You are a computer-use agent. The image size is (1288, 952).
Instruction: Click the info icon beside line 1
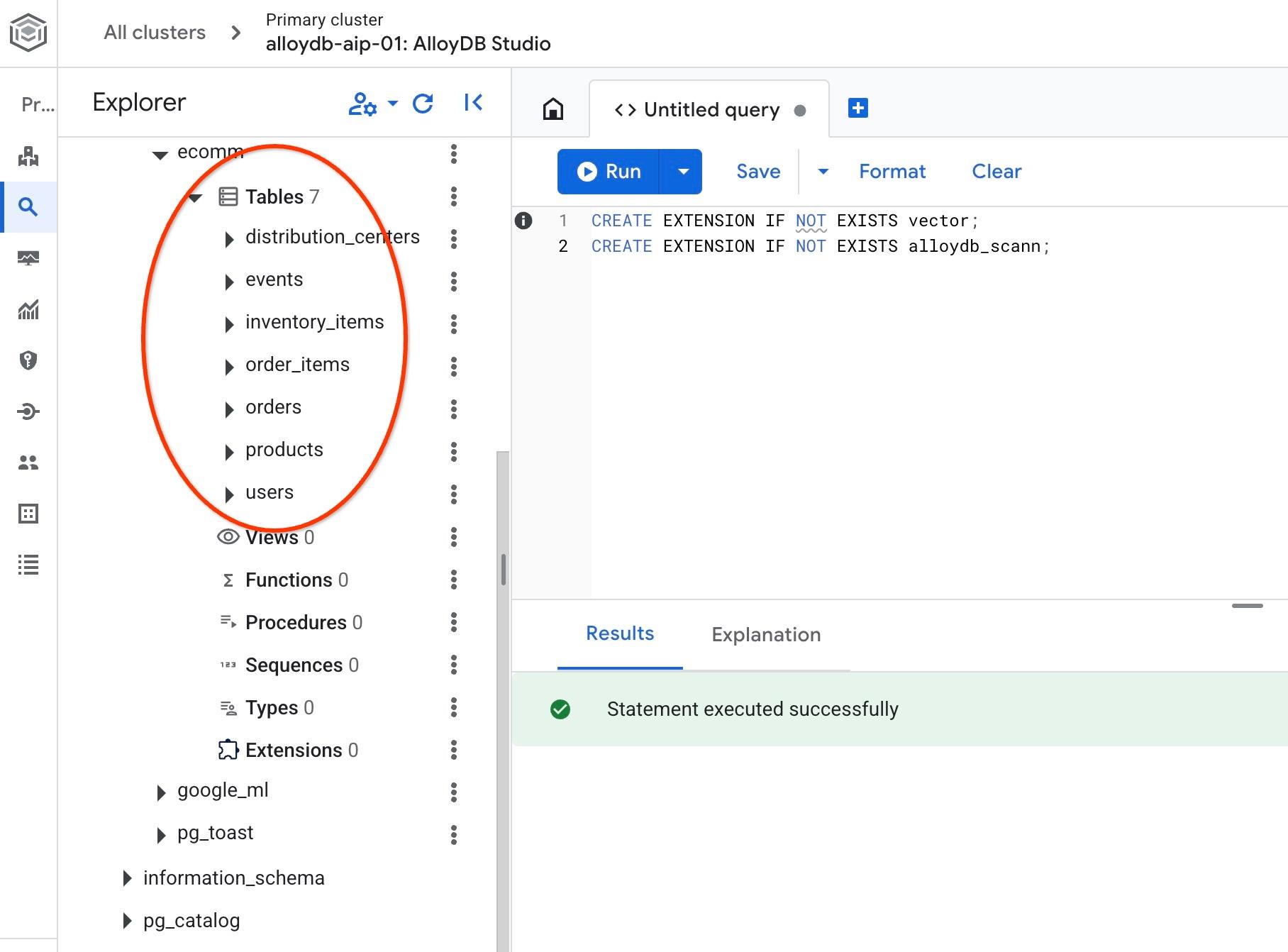click(523, 221)
